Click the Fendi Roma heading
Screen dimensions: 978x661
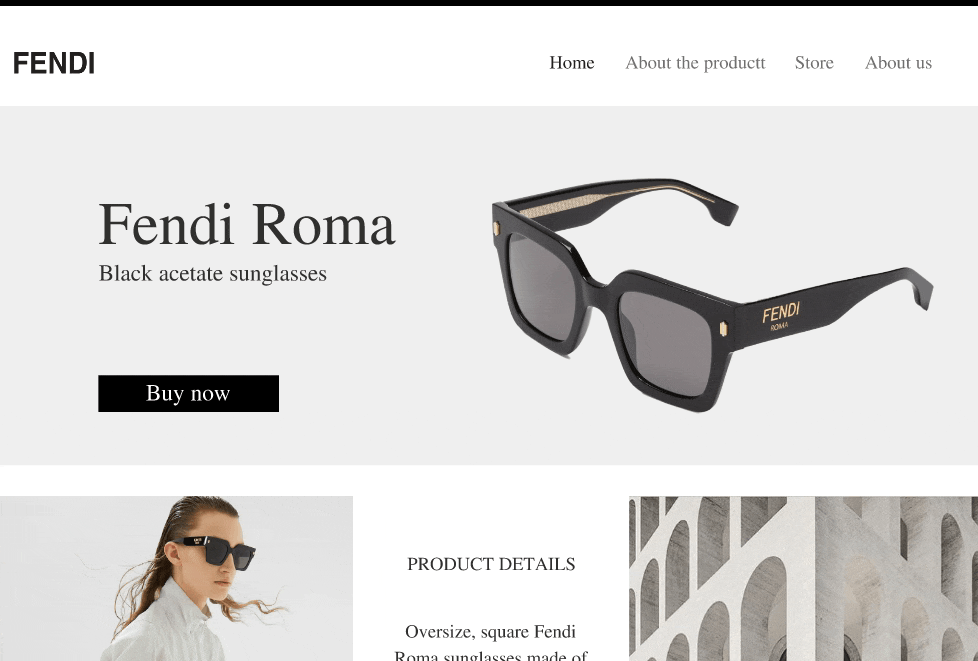coord(246,224)
